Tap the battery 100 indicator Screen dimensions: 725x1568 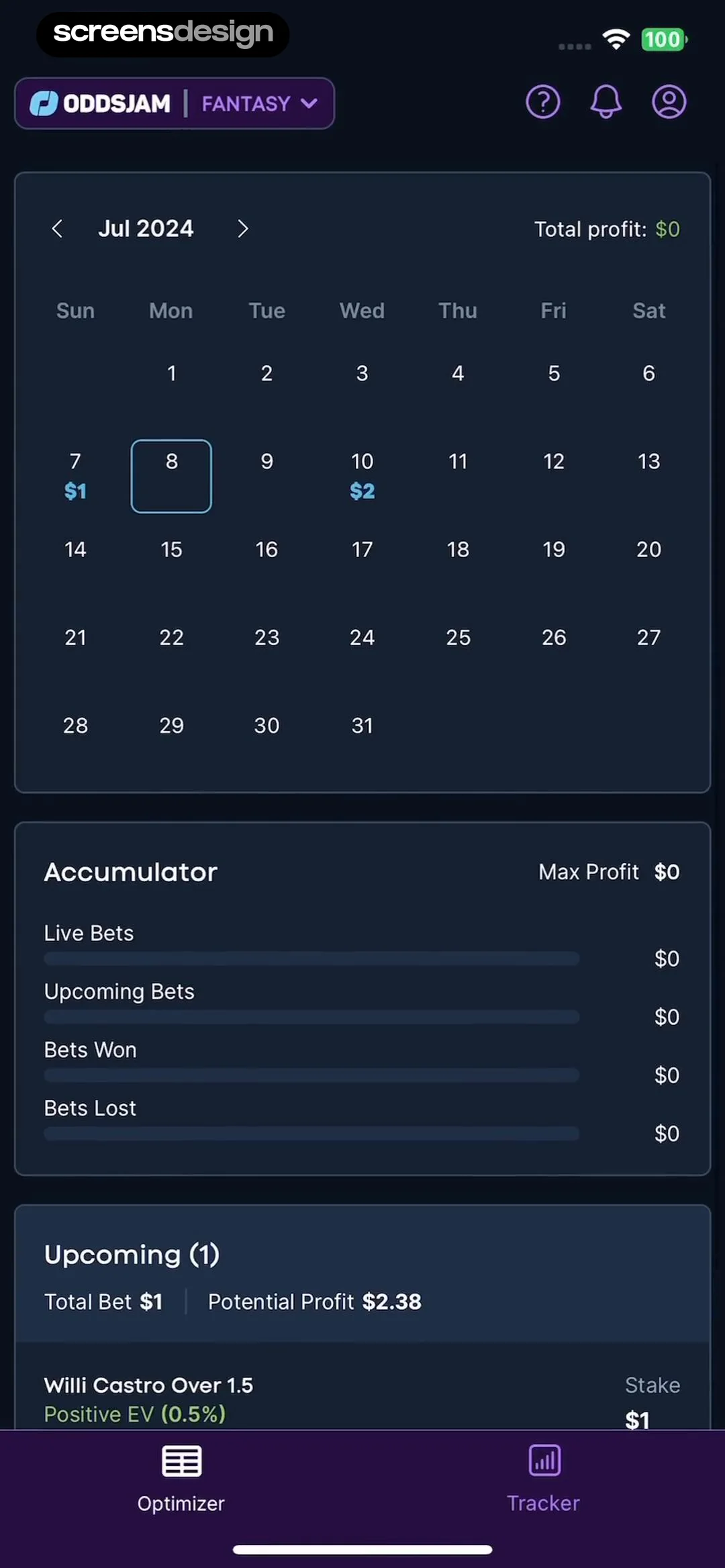pyautogui.click(x=663, y=39)
